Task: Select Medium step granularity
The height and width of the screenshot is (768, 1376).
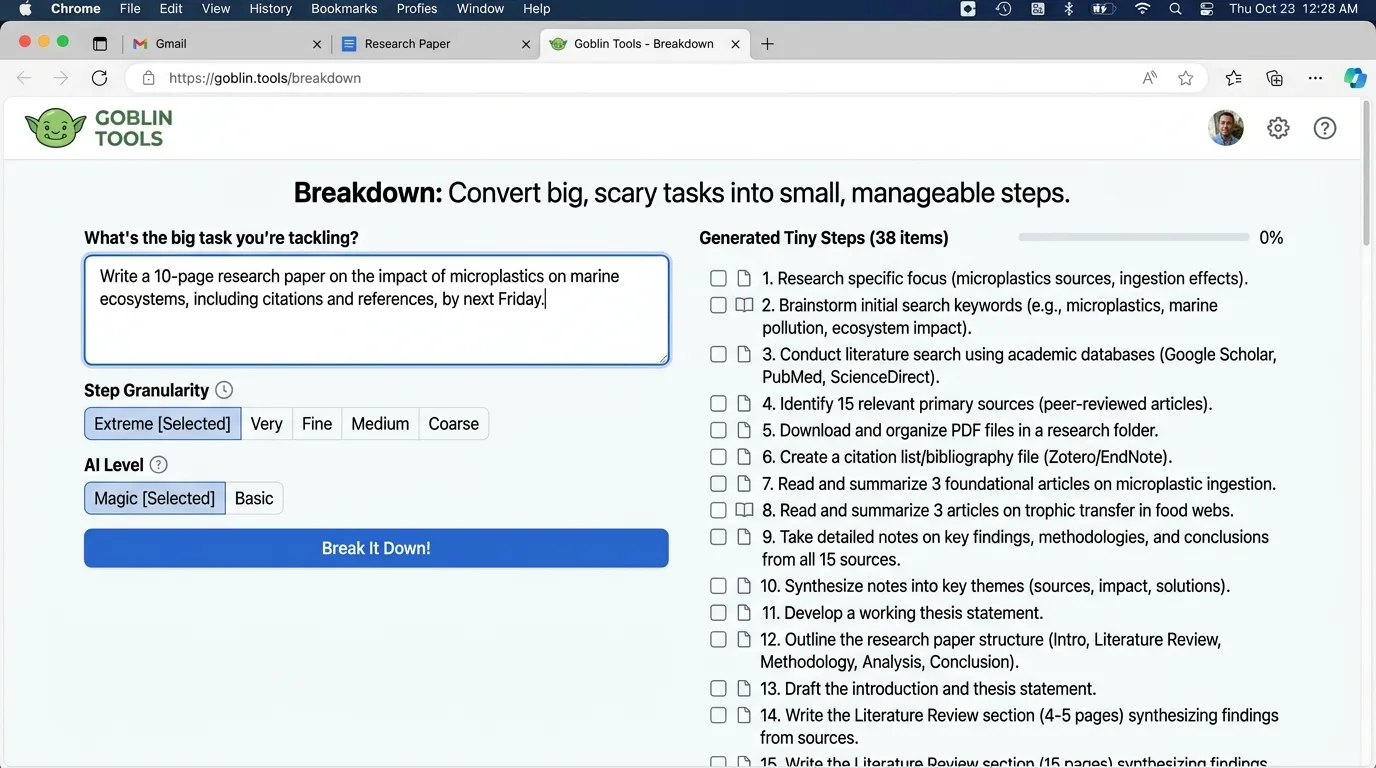Action: (x=380, y=424)
